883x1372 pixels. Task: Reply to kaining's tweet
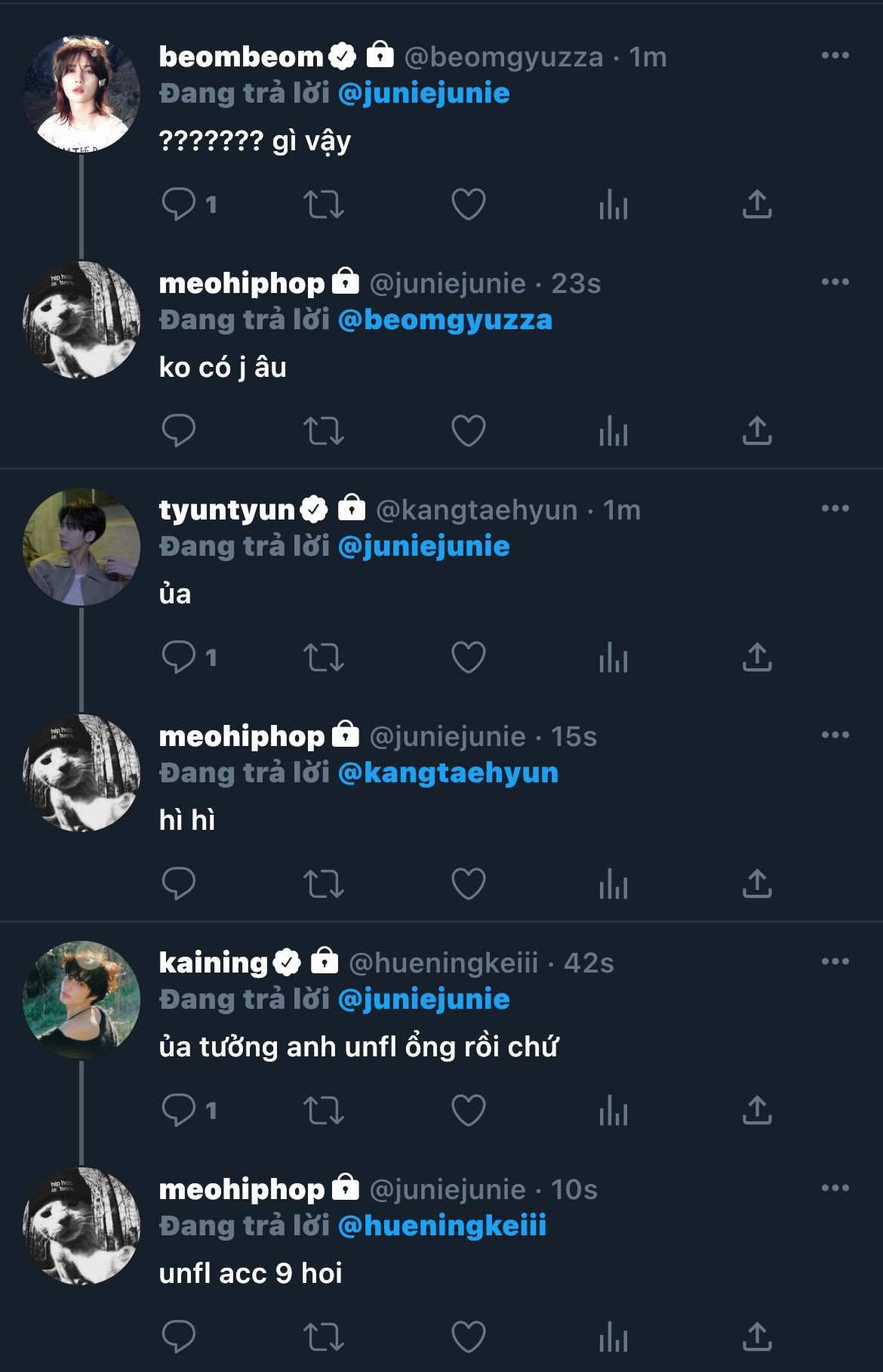click(x=179, y=1110)
